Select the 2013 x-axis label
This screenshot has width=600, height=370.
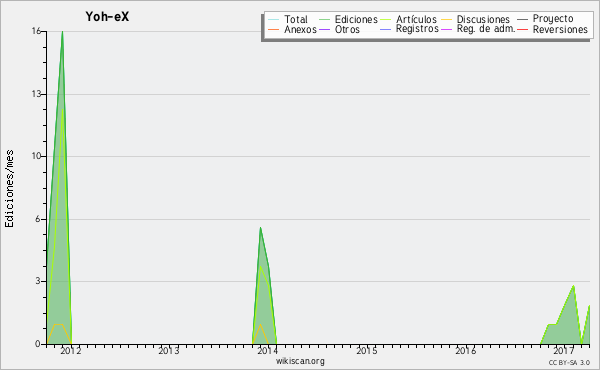point(169,350)
